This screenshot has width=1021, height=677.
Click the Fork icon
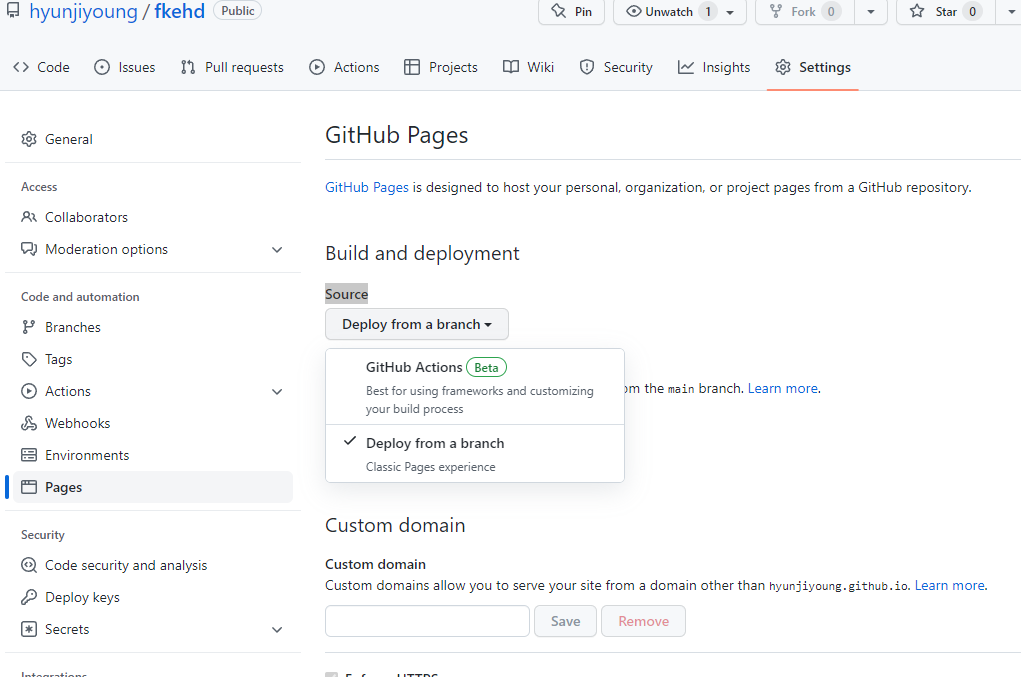[776, 11]
